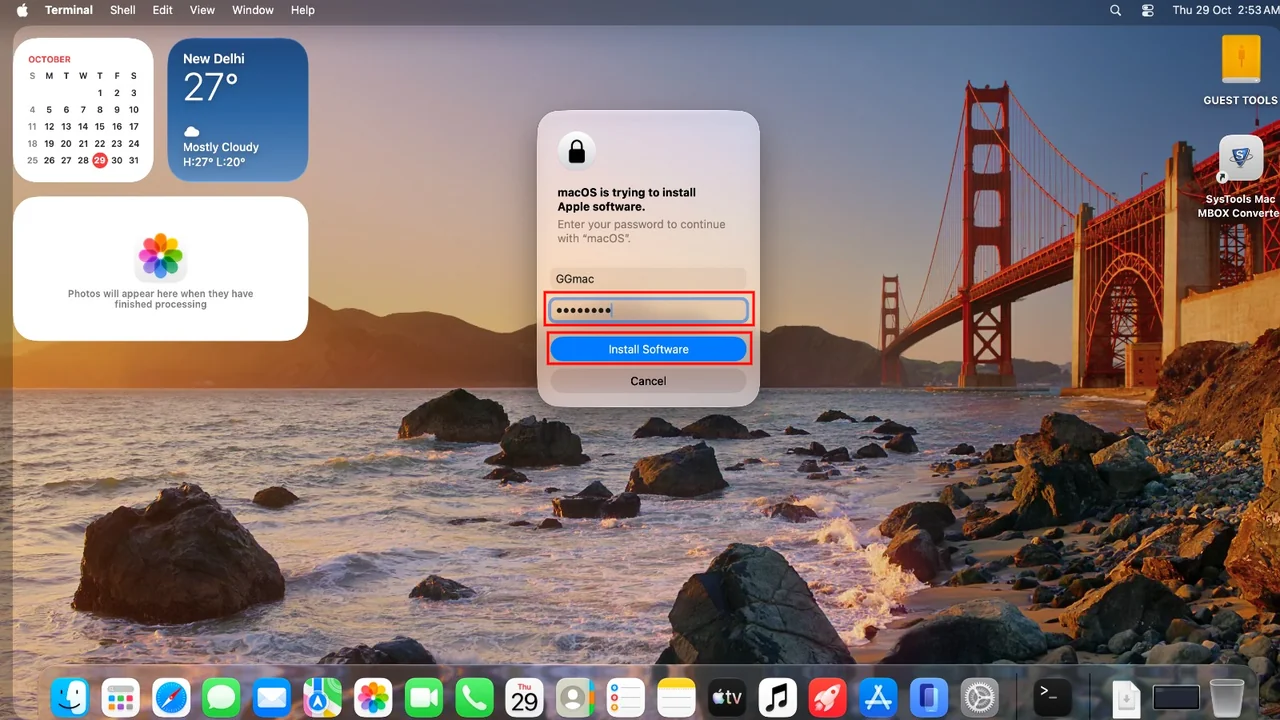Click the Photos widget on desktop

160,268
